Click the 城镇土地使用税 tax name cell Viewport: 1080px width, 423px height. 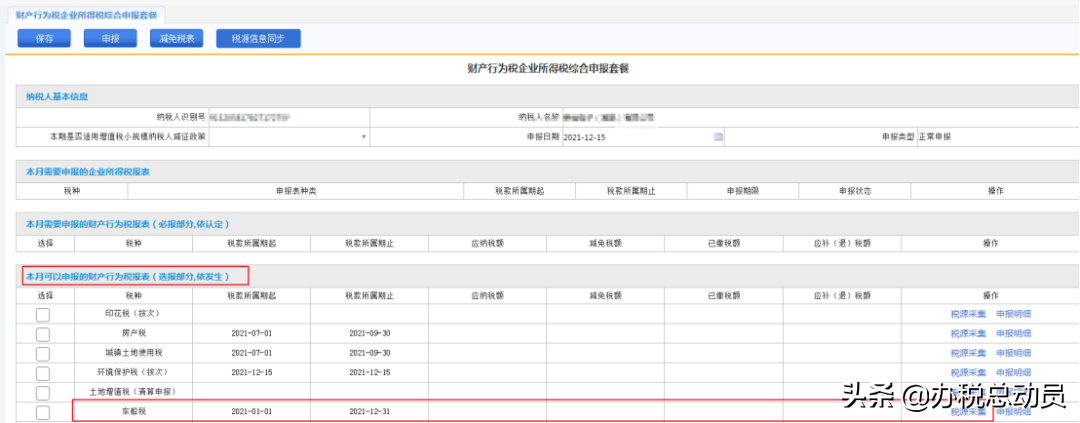pyautogui.click(x=133, y=353)
